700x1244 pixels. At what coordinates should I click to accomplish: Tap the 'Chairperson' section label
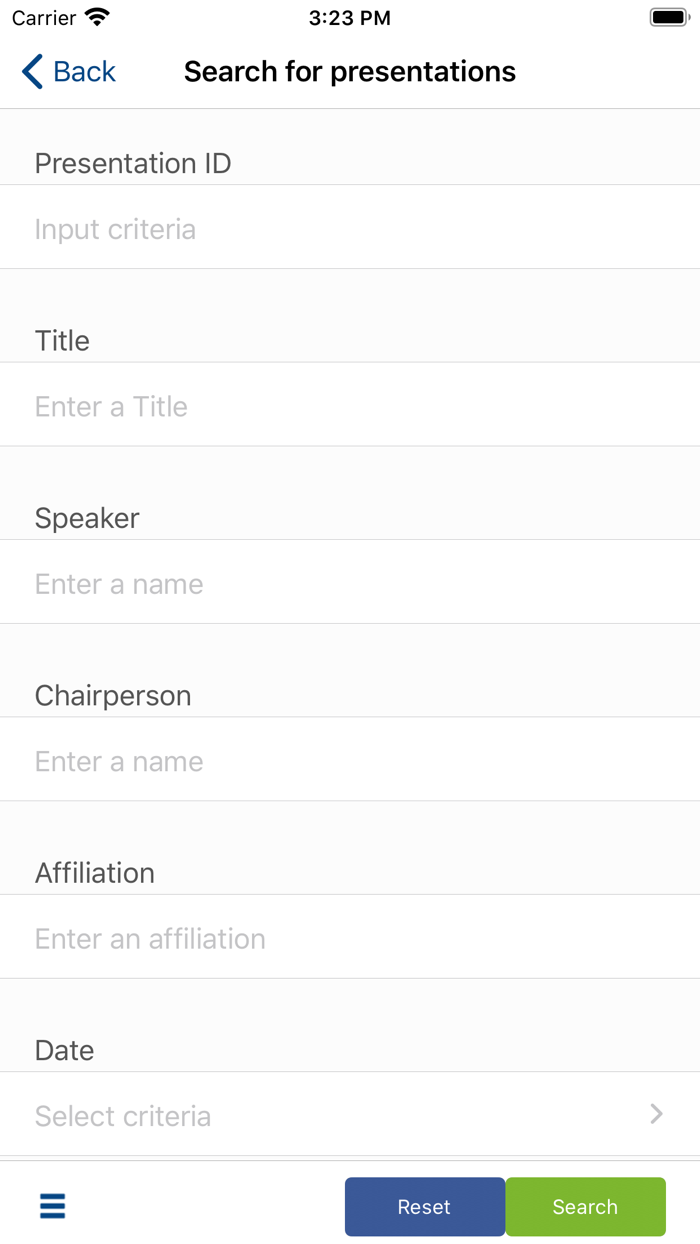click(113, 695)
